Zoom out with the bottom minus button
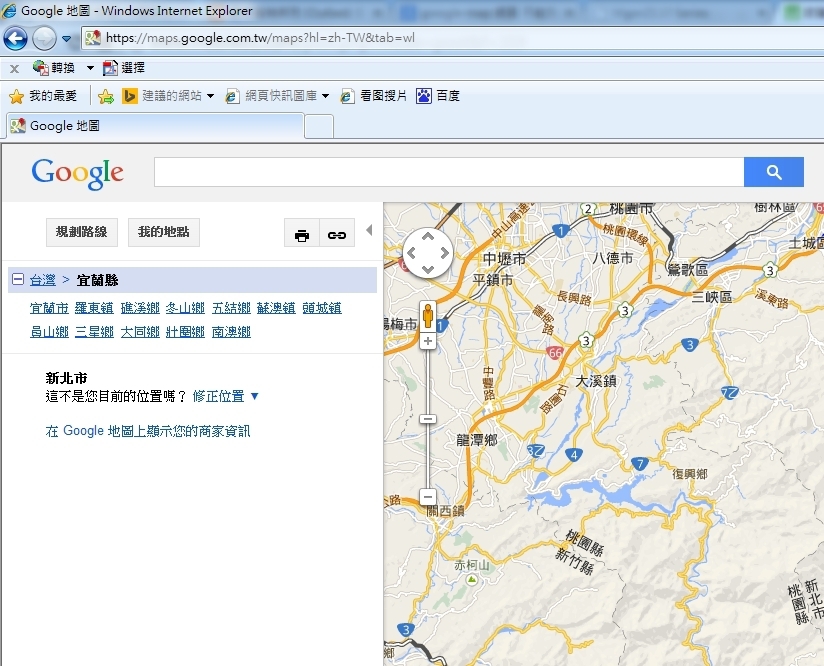This screenshot has width=824, height=666. (428, 497)
